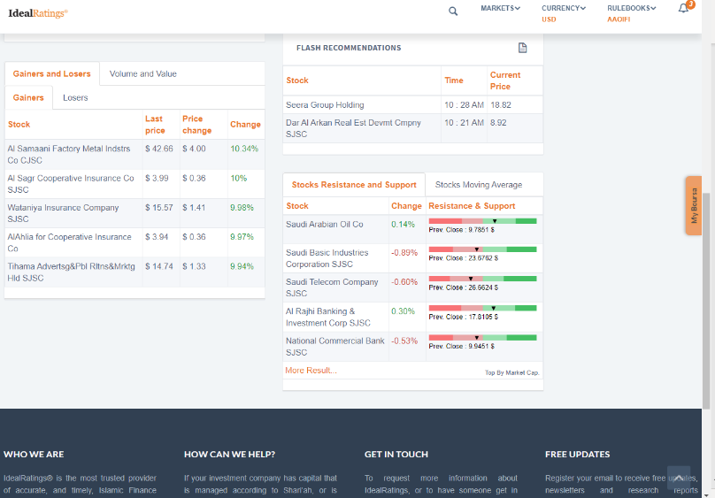The width and height of the screenshot is (715, 498).
Task: Open Al Sagr Cooperative Insurance stock
Action: click(71, 184)
